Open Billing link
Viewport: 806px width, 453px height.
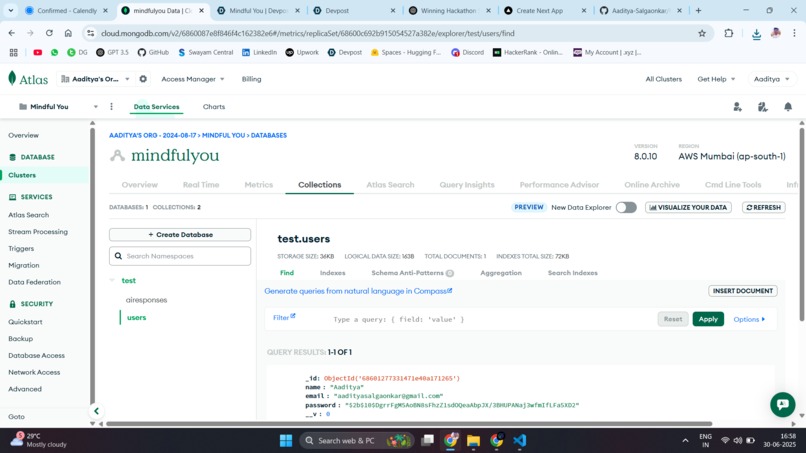(x=251, y=79)
